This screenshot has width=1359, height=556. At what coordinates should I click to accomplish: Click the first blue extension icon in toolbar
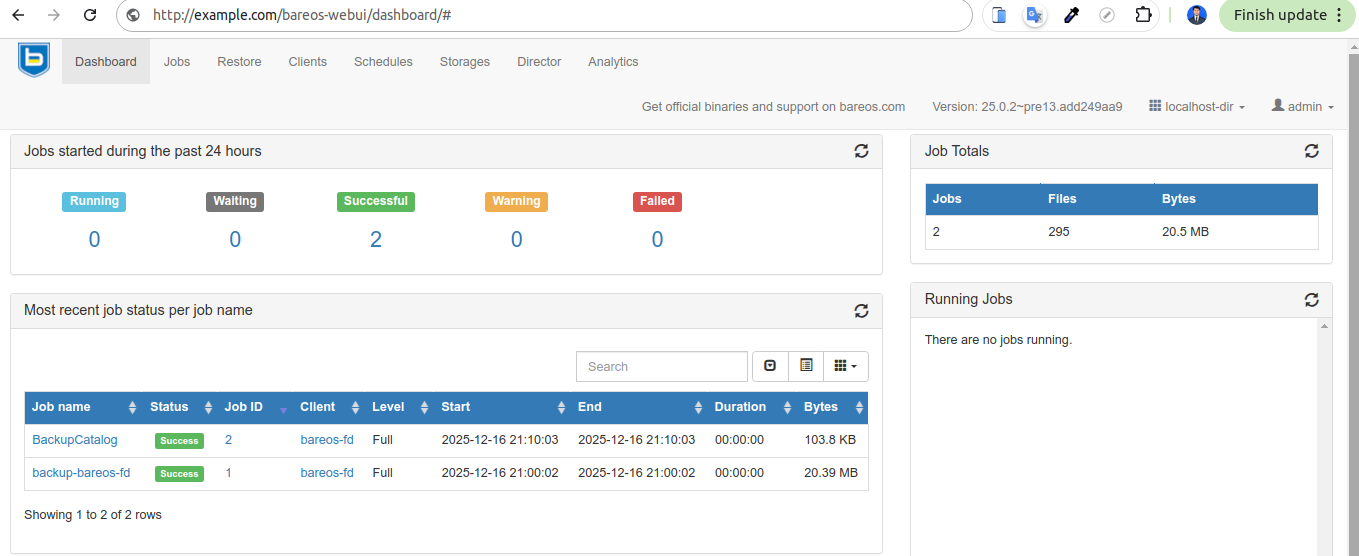click(999, 15)
